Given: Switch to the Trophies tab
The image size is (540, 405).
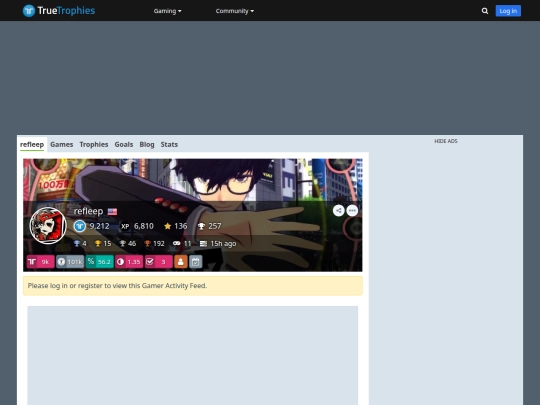Looking at the screenshot, I should point(94,145).
